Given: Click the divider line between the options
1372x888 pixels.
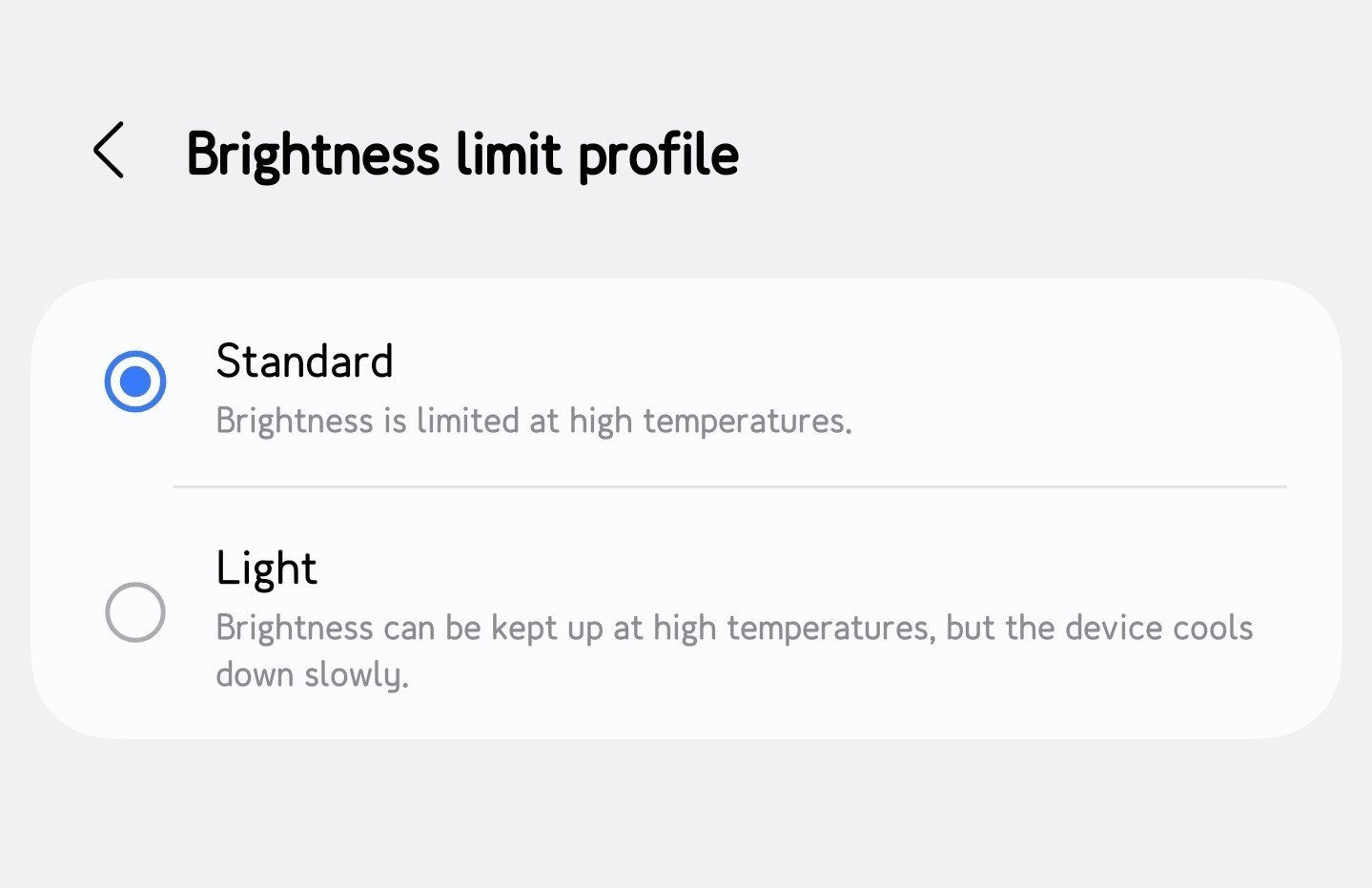Looking at the screenshot, I should 729,486.
